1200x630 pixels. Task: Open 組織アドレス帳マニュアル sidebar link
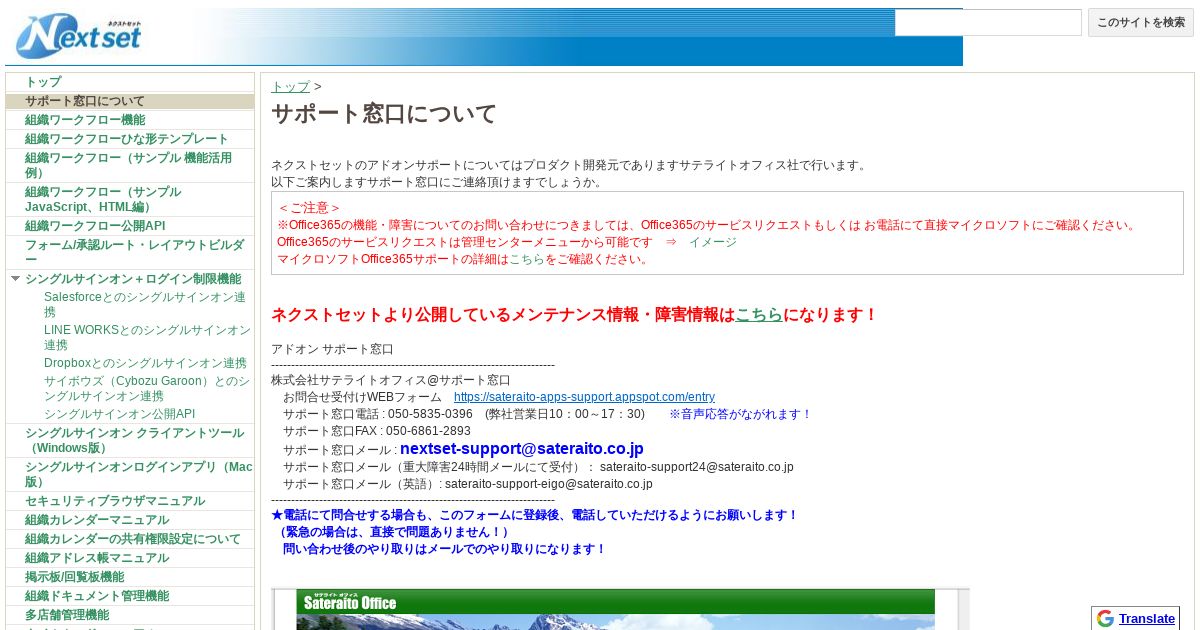pyautogui.click(x=97, y=558)
